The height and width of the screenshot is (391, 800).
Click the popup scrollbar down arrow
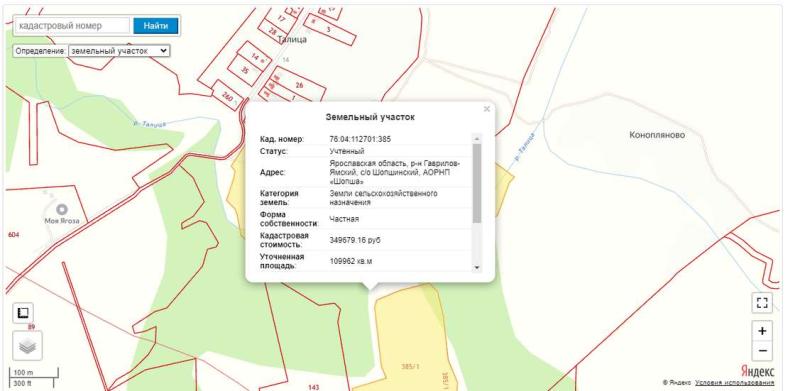coord(477,267)
